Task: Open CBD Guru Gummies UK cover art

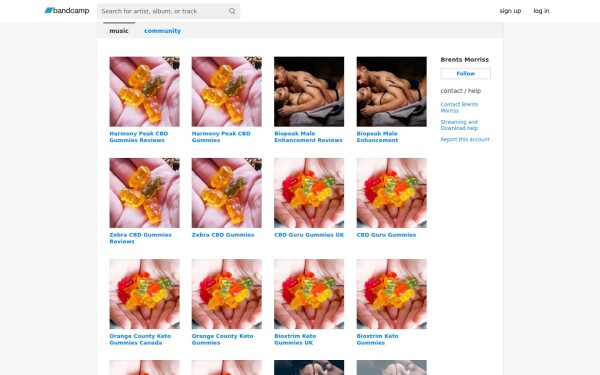Action: pyautogui.click(x=309, y=193)
